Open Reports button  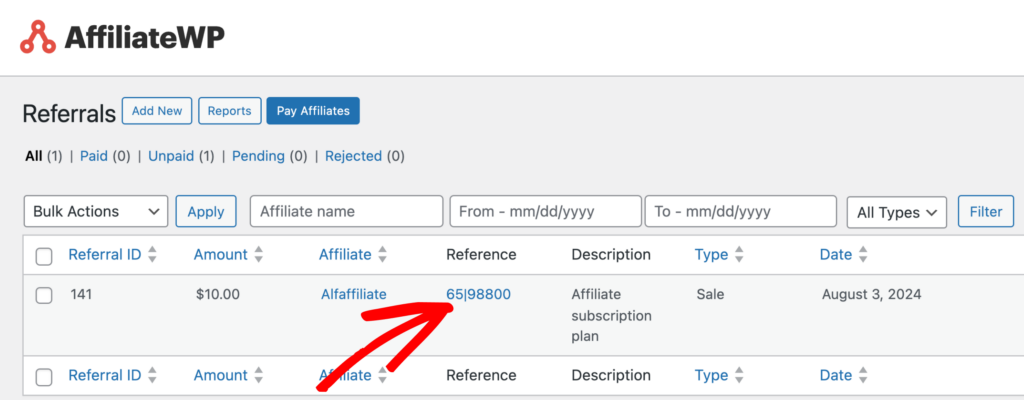[x=230, y=111]
